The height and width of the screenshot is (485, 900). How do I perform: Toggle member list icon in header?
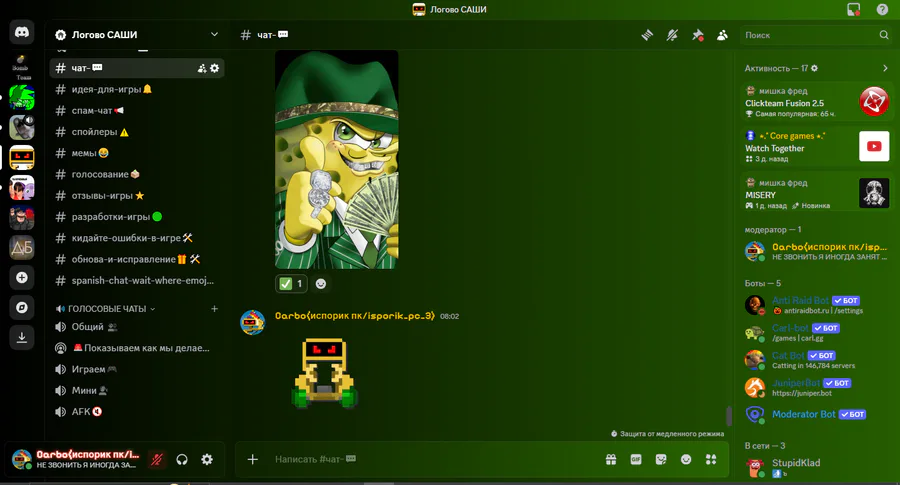(x=722, y=35)
